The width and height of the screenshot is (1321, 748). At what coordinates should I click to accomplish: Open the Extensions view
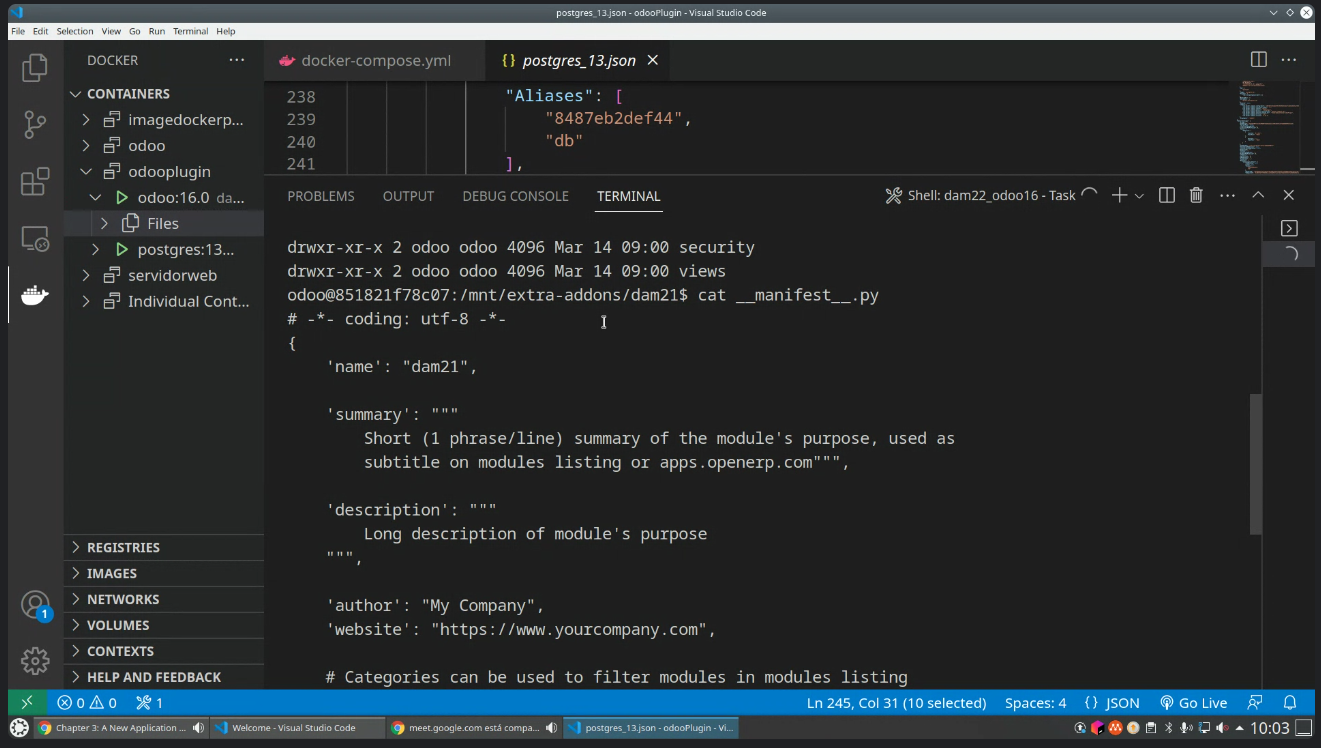point(35,180)
